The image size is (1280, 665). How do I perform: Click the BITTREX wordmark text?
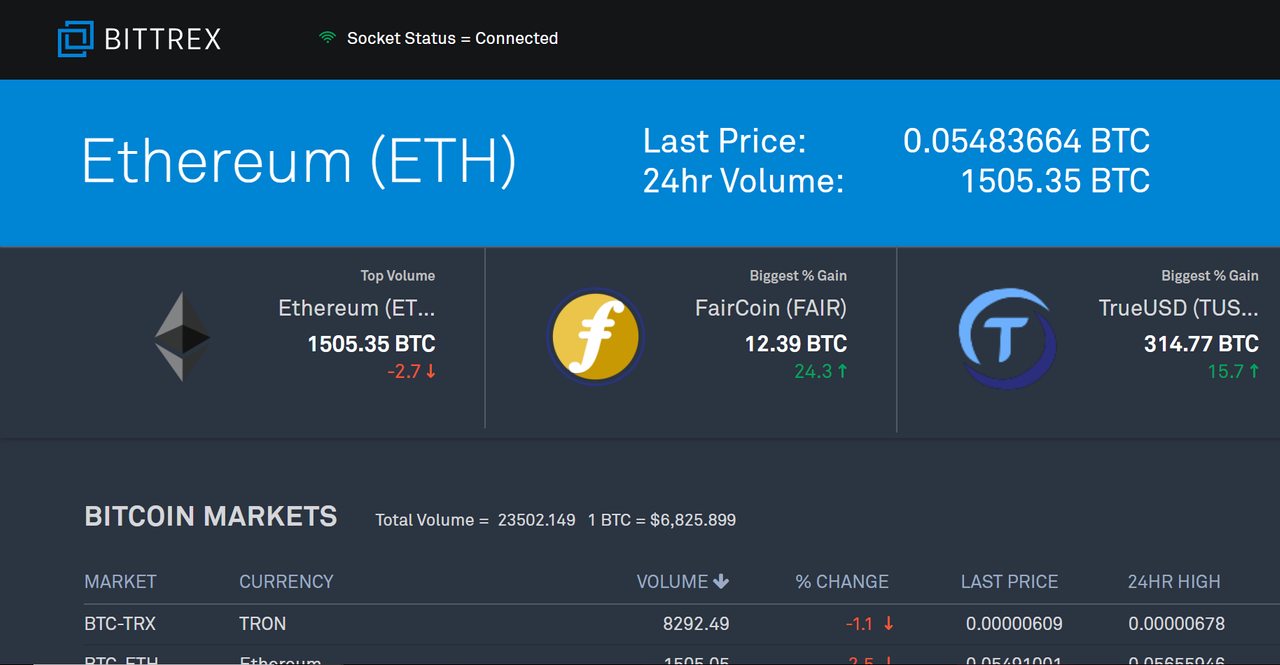point(163,39)
